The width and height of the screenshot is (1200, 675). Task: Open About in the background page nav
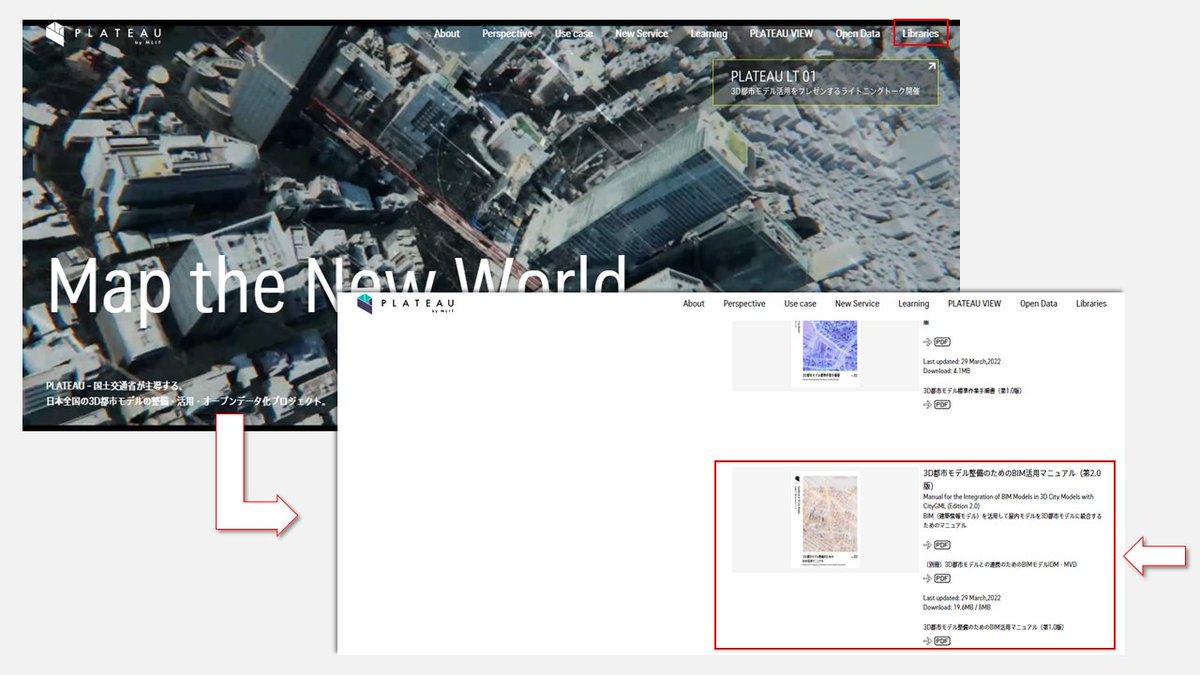click(x=447, y=34)
